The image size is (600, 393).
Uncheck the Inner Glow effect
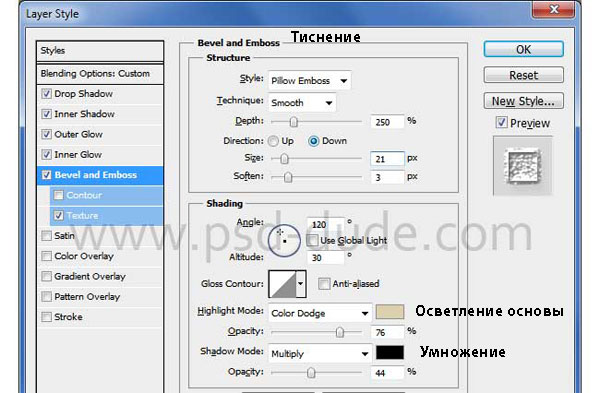tap(46, 154)
